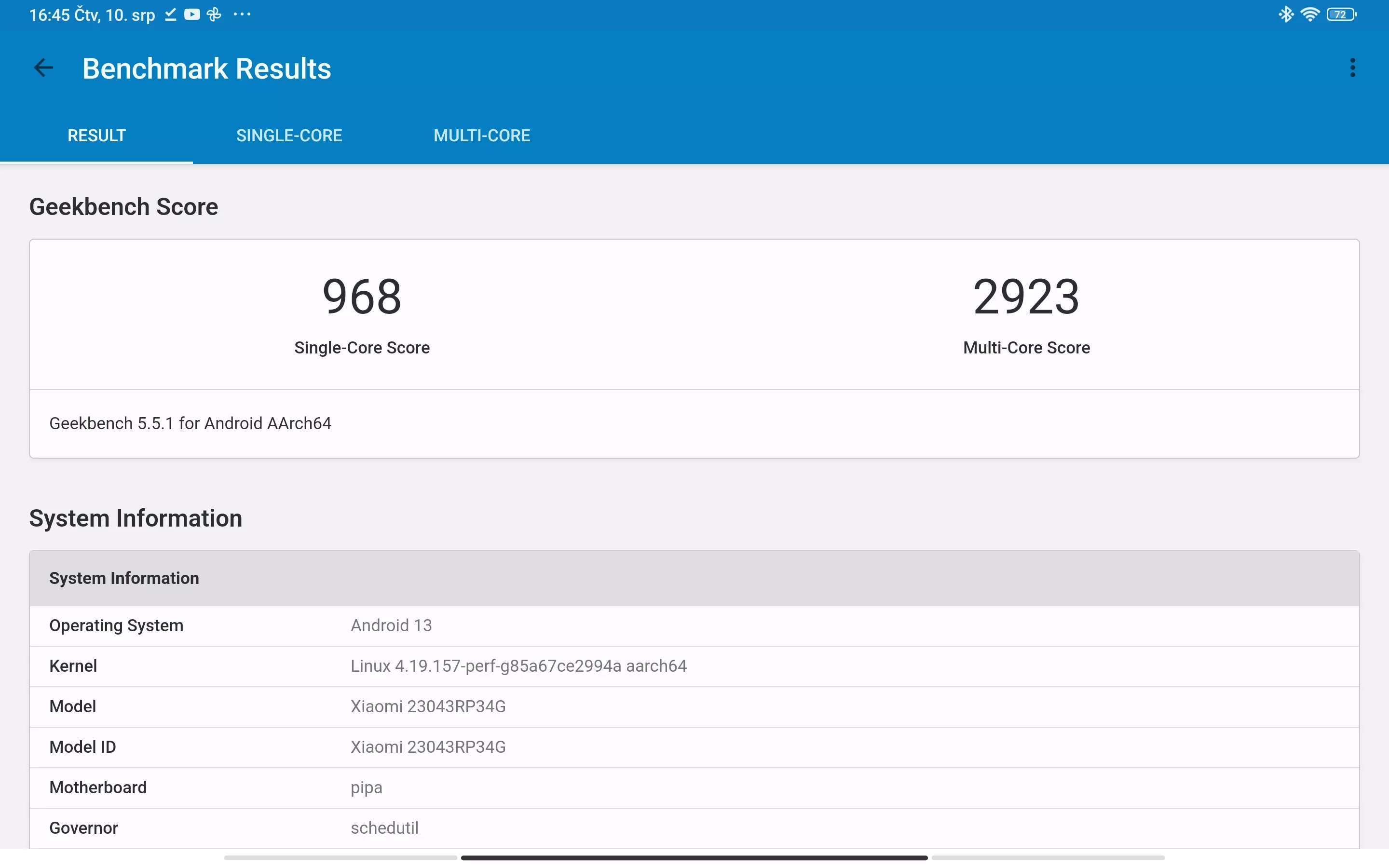The height and width of the screenshot is (868, 1389).
Task: Tap the Geekbench Score heading
Action: click(x=124, y=207)
